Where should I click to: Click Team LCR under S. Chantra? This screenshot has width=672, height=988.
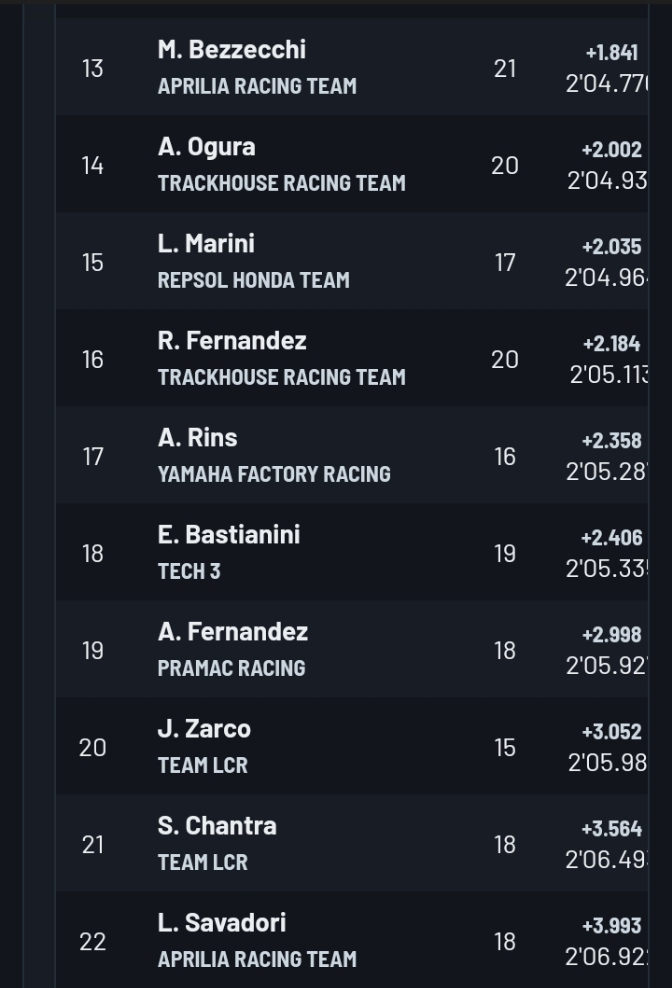pos(202,862)
